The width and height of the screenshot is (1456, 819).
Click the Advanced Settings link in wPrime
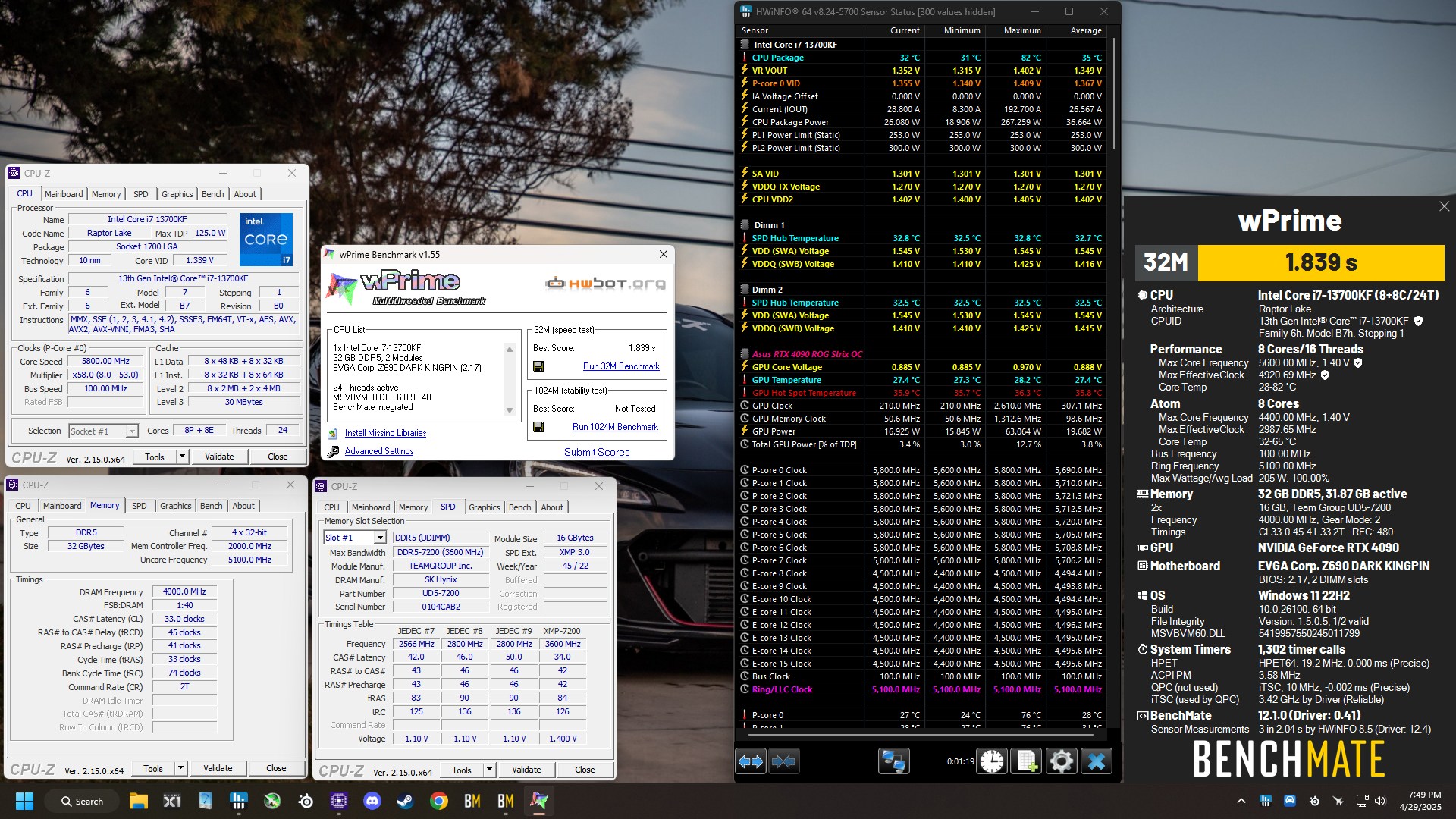tap(379, 451)
